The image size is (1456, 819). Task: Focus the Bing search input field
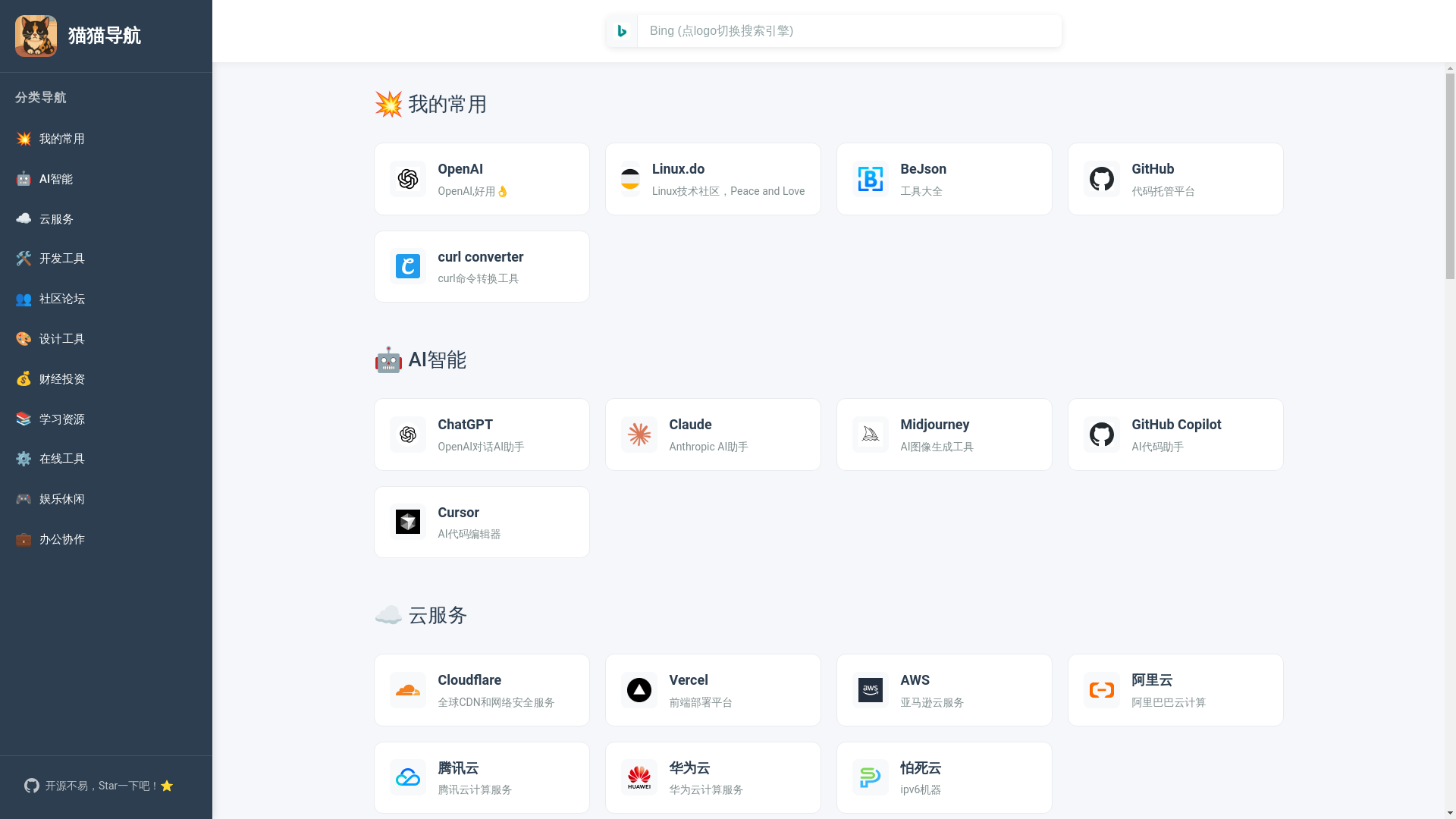coord(849,31)
